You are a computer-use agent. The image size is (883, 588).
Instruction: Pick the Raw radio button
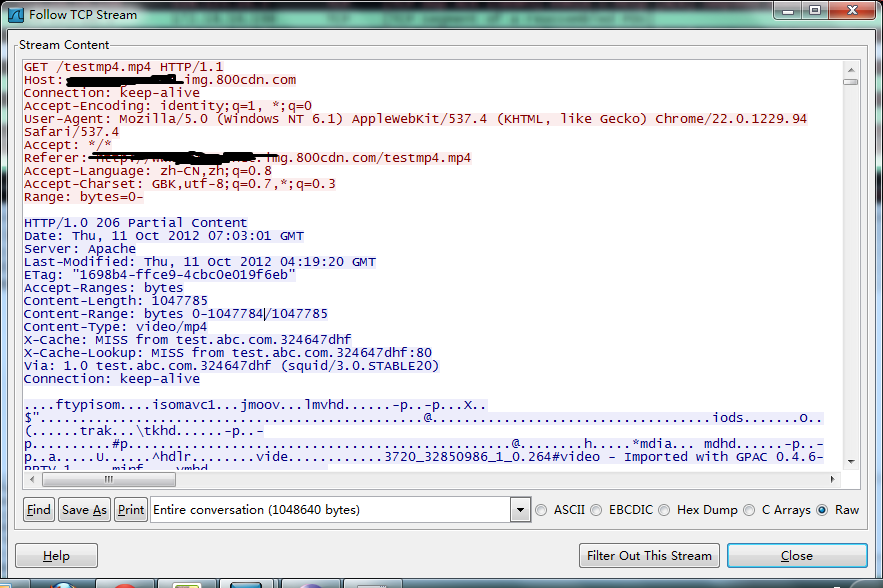823,510
